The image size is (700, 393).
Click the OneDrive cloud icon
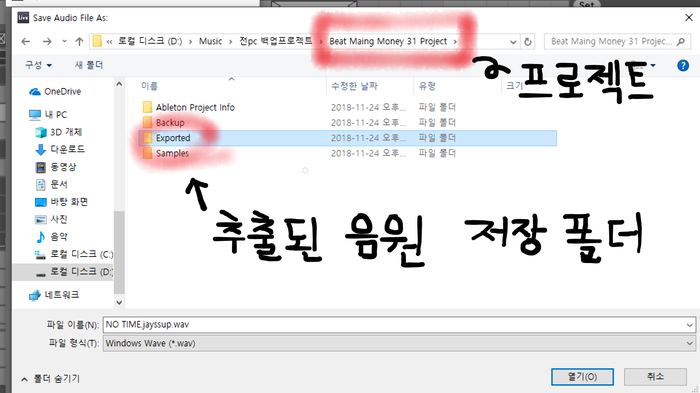(x=35, y=92)
